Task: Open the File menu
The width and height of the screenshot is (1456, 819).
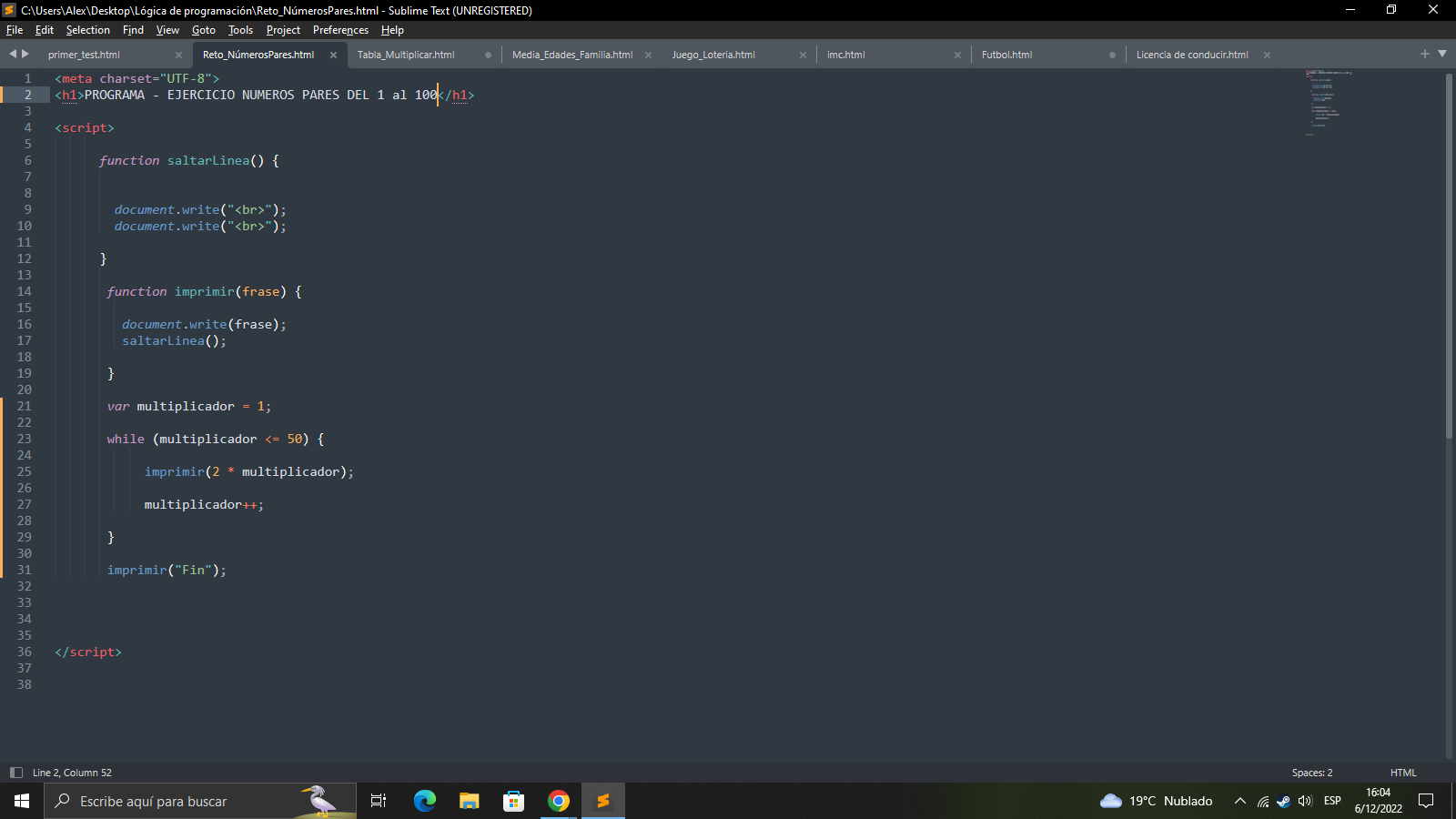Action: (15, 30)
